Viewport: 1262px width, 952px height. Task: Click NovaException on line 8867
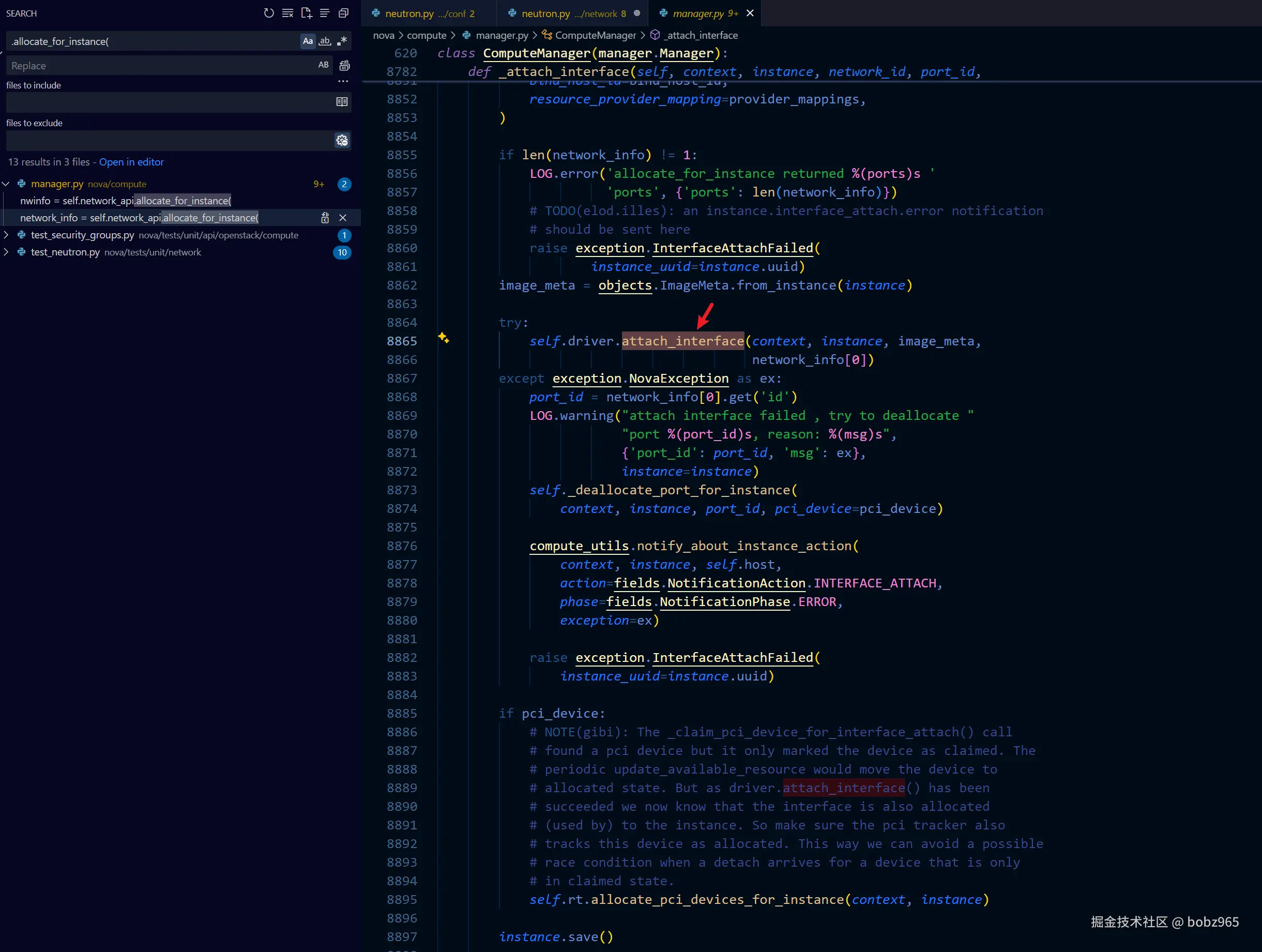click(x=678, y=379)
